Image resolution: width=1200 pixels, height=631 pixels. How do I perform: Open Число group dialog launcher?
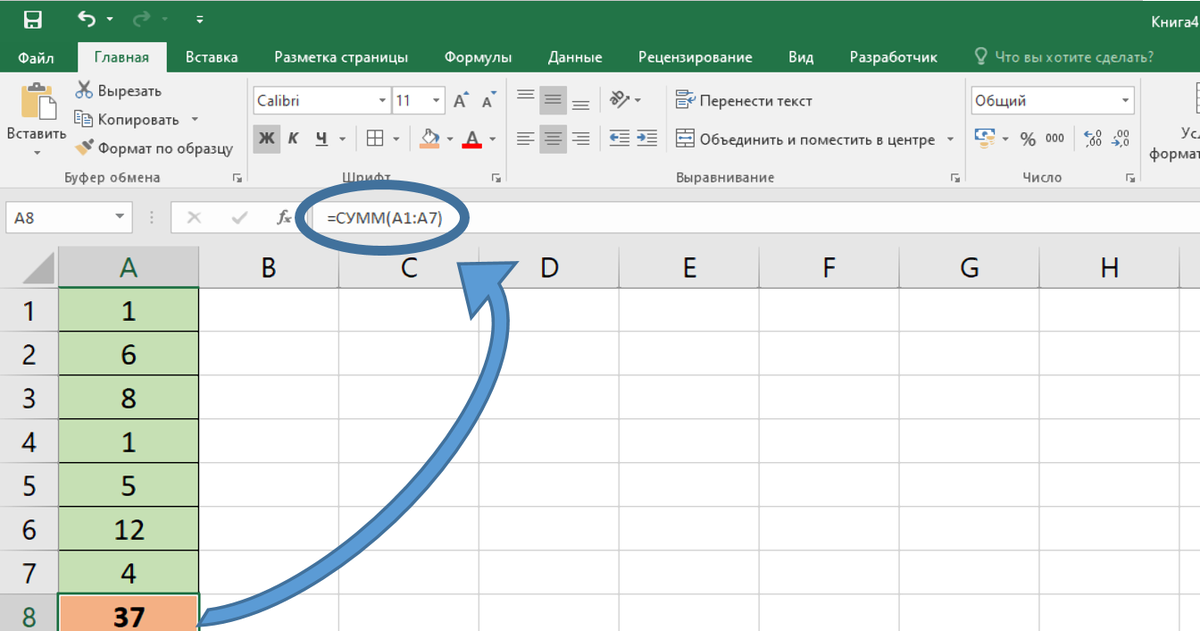tap(1131, 178)
